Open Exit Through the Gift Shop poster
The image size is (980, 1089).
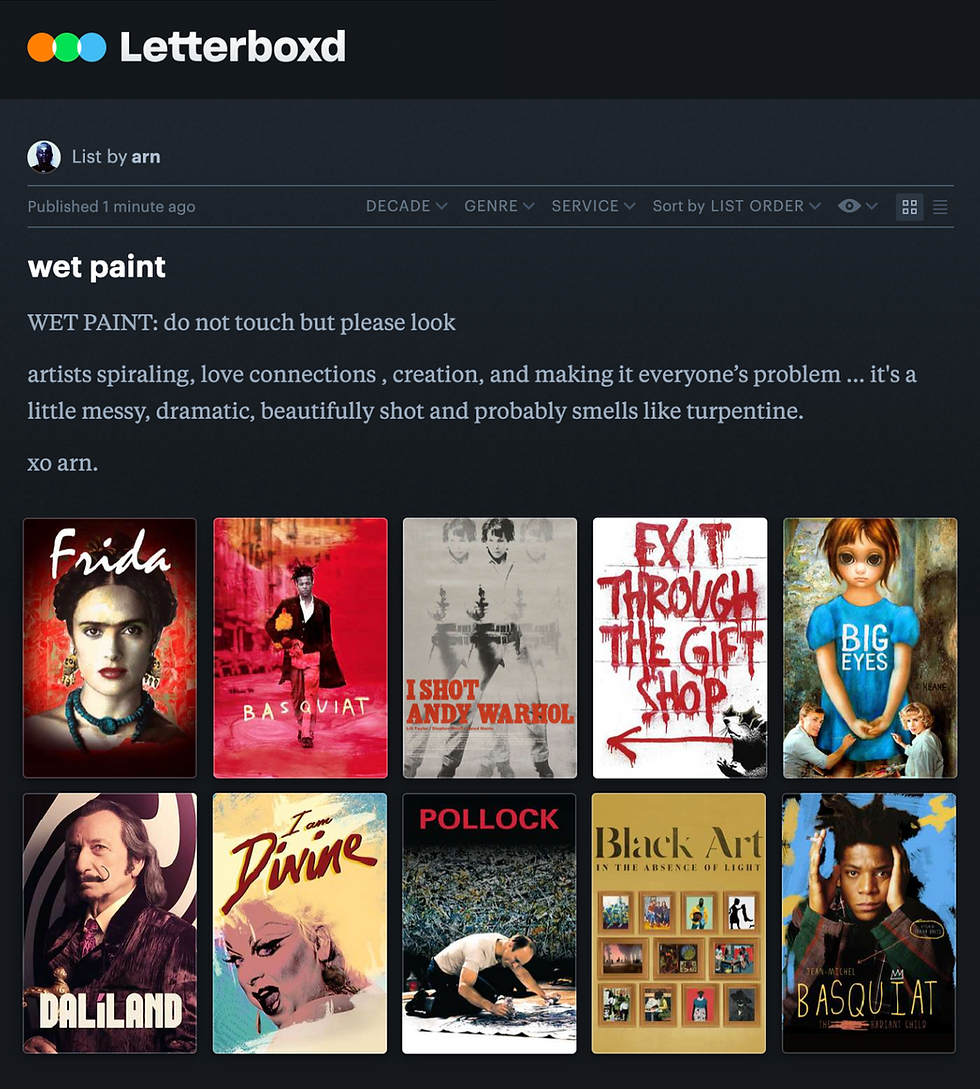tap(680, 647)
